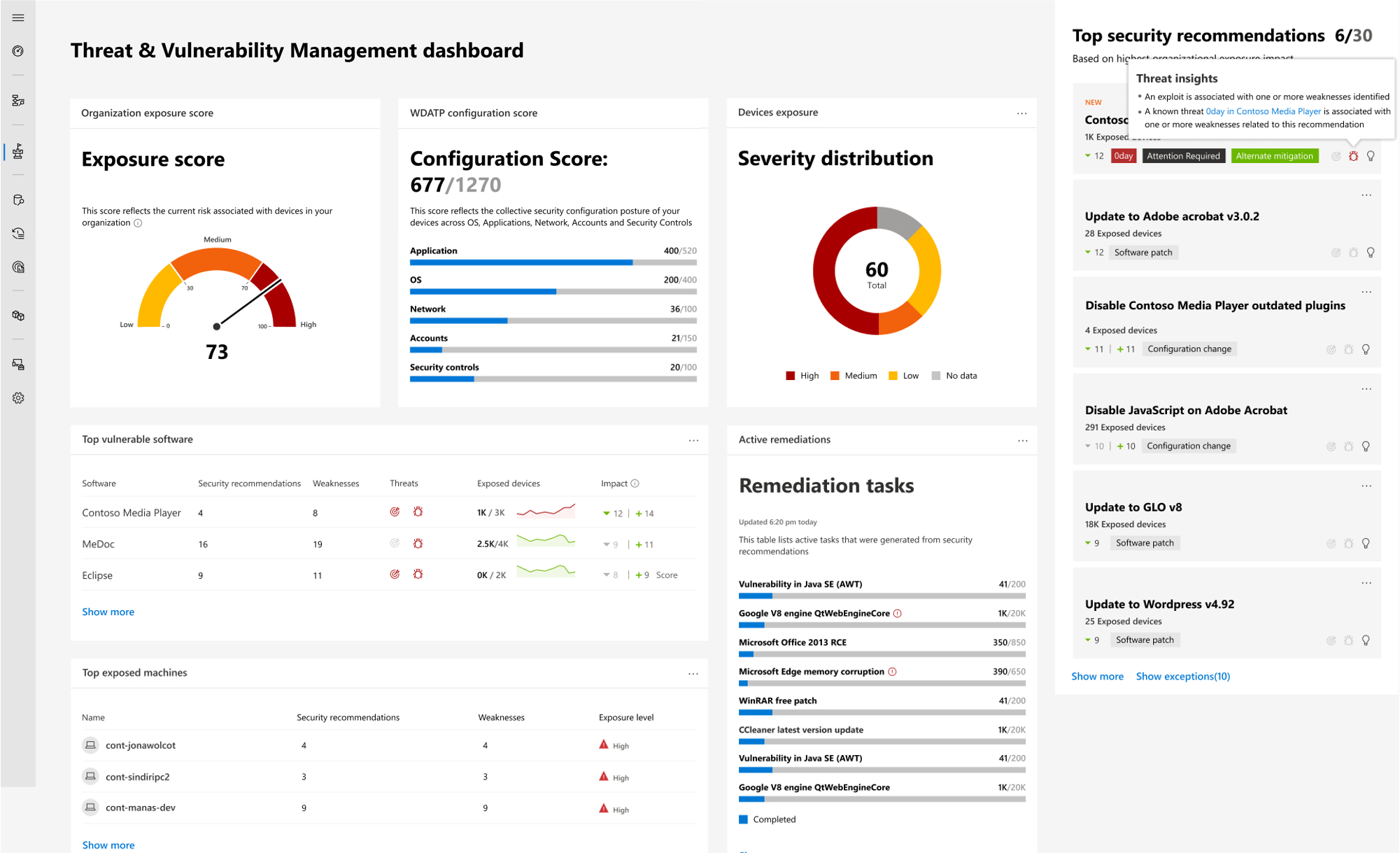1400x853 pixels.
Task: Open the settings gear in sidebar
Action: tap(18, 397)
